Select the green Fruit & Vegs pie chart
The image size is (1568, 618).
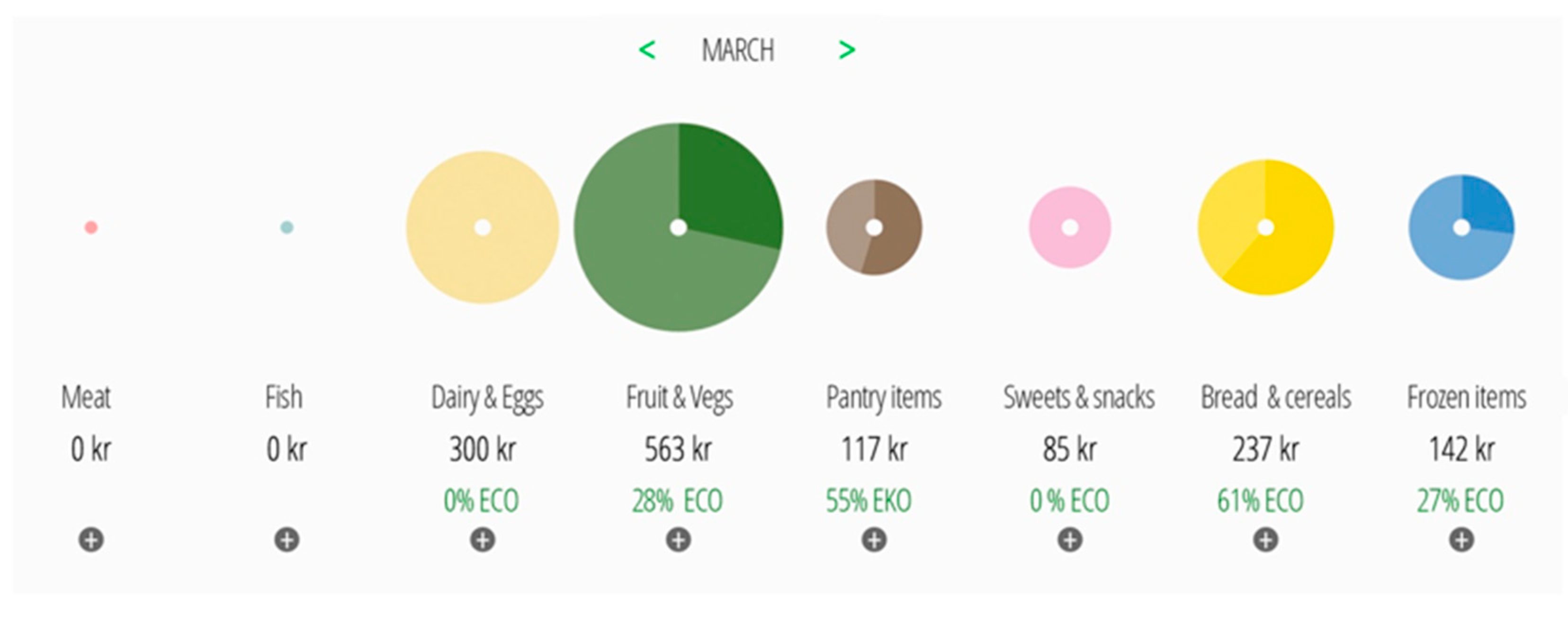pos(678,227)
